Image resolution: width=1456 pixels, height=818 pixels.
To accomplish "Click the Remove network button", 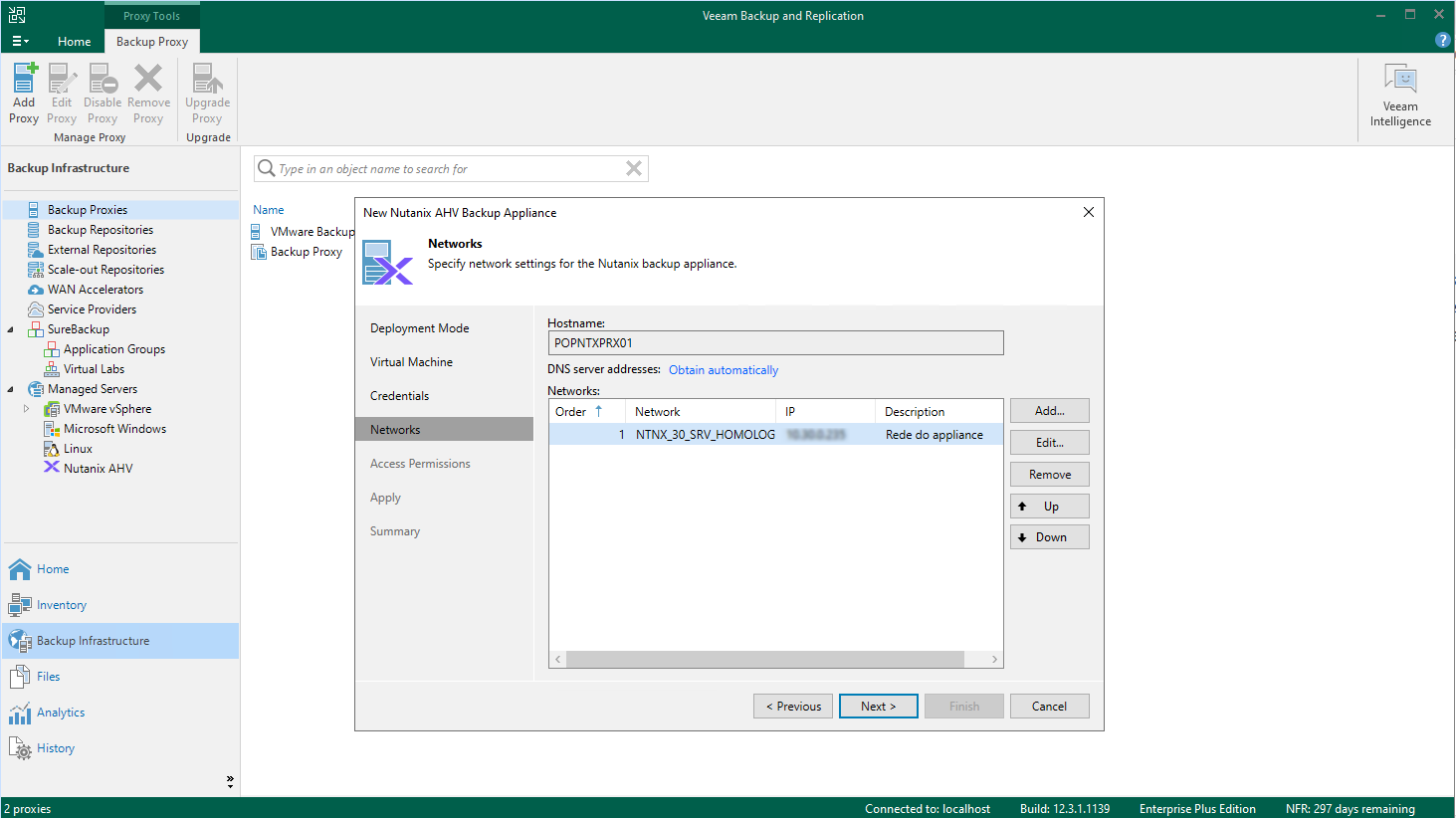I will pos(1050,475).
